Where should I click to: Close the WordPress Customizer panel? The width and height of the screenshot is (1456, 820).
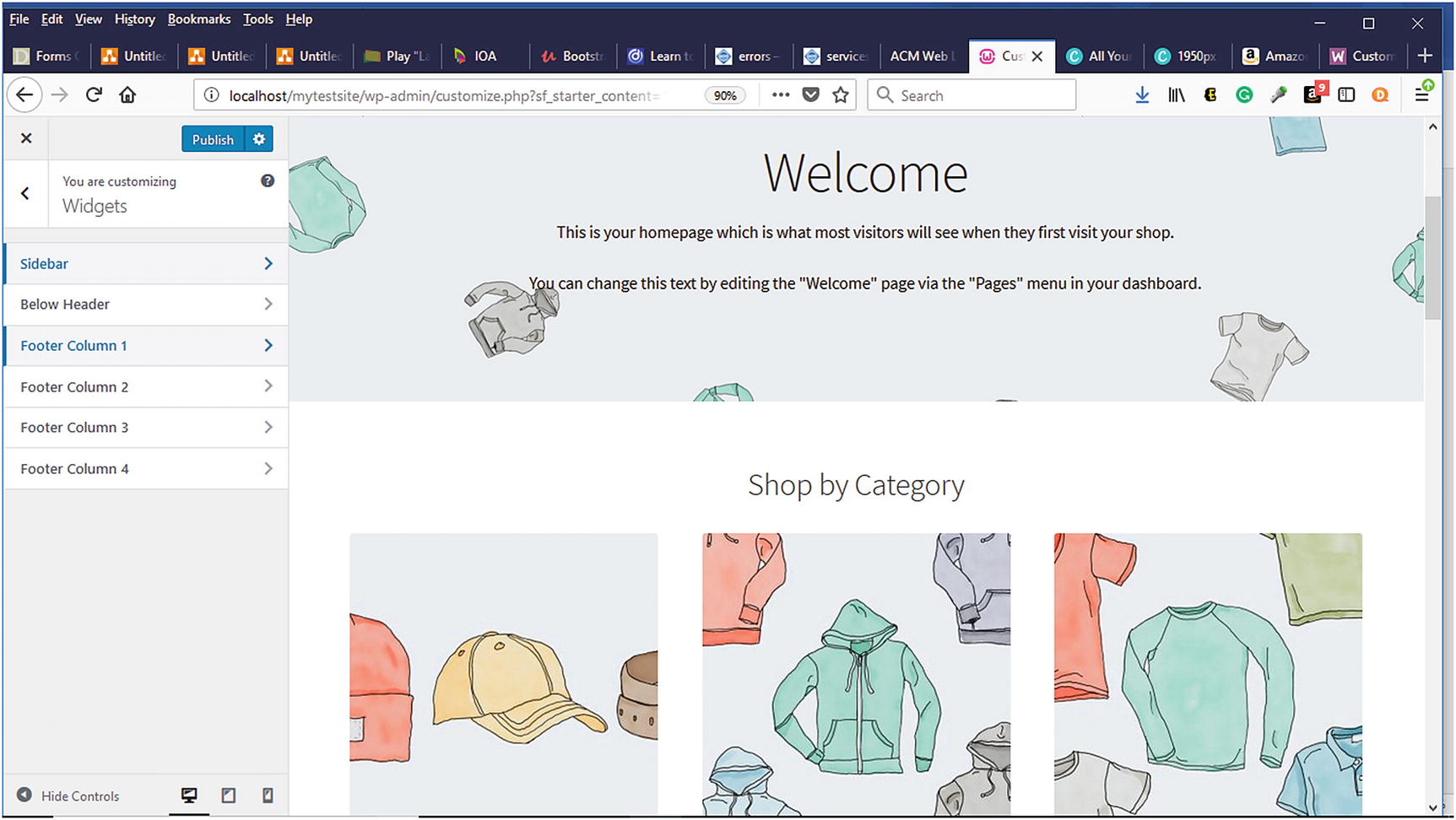pyautogui.click(x=26, y=138)
